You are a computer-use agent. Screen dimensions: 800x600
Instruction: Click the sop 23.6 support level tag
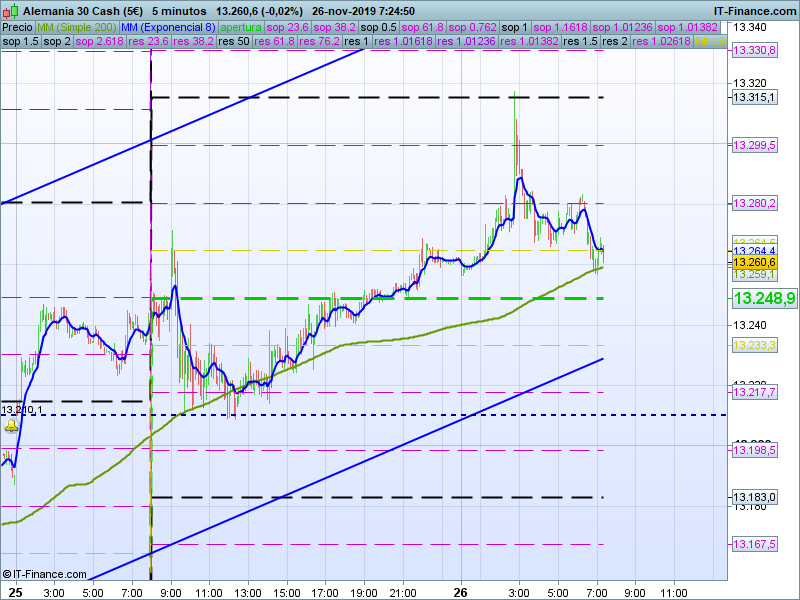pyautogui.click(x=288, y=27)
